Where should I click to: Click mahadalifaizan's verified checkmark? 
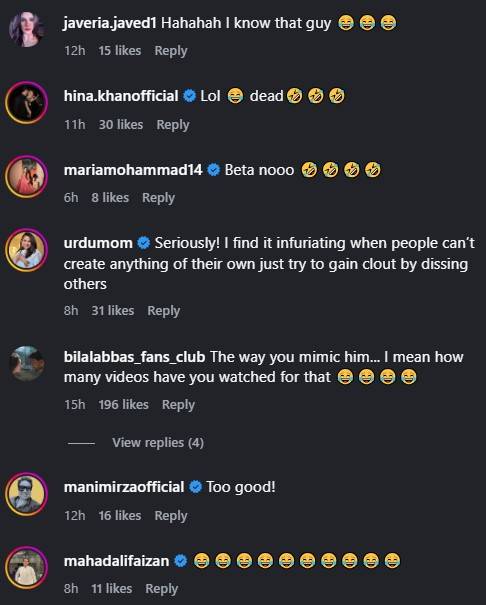pos(181,561)
